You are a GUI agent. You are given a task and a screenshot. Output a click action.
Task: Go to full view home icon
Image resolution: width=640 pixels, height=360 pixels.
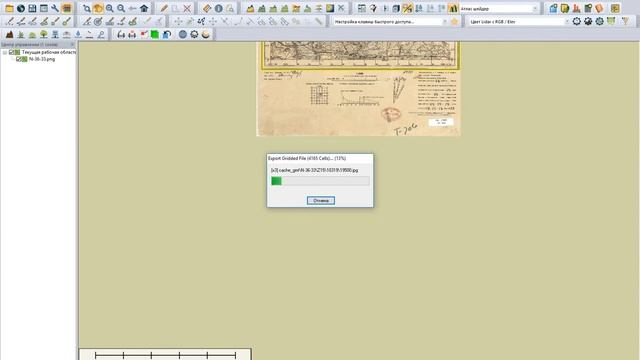(x=144, y=8)
